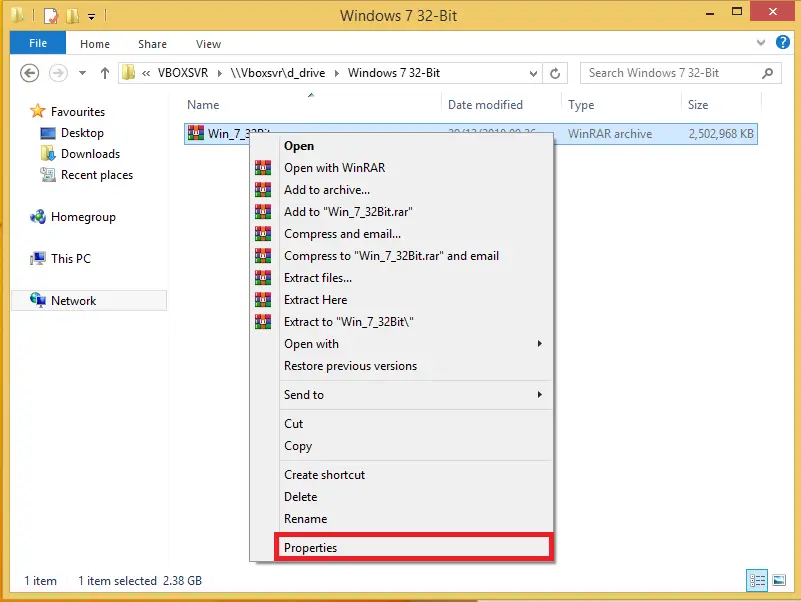Viewport: 801px width, 602px height.
Task: Click the WinRAR icon beside Add to archive
Action: [263, 190]
